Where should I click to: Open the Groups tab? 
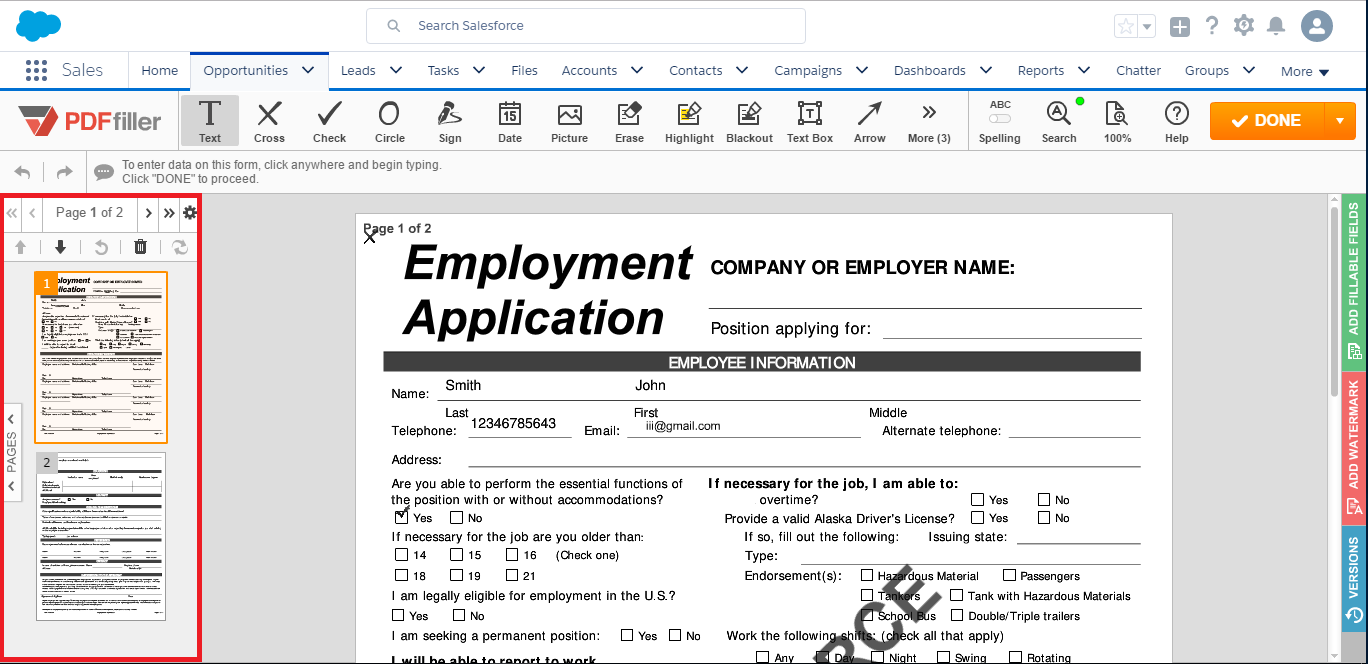1207,70
